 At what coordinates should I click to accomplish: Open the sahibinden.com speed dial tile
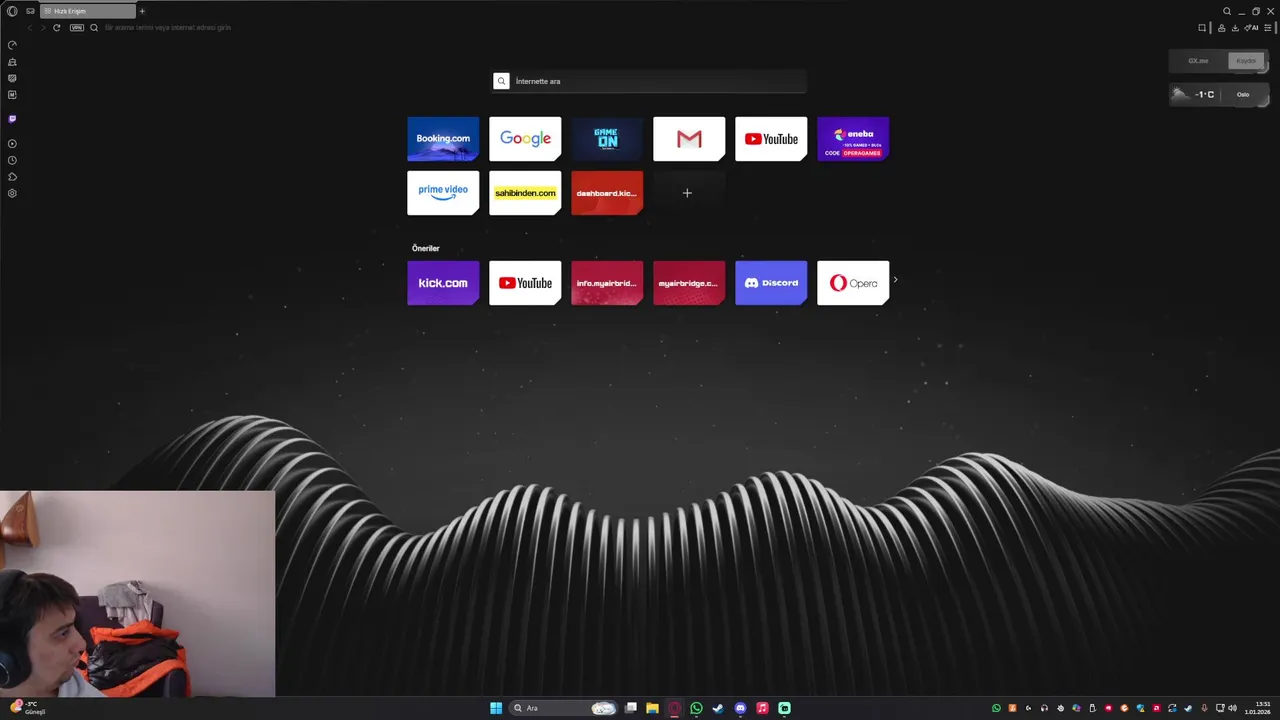click(525, 193)
